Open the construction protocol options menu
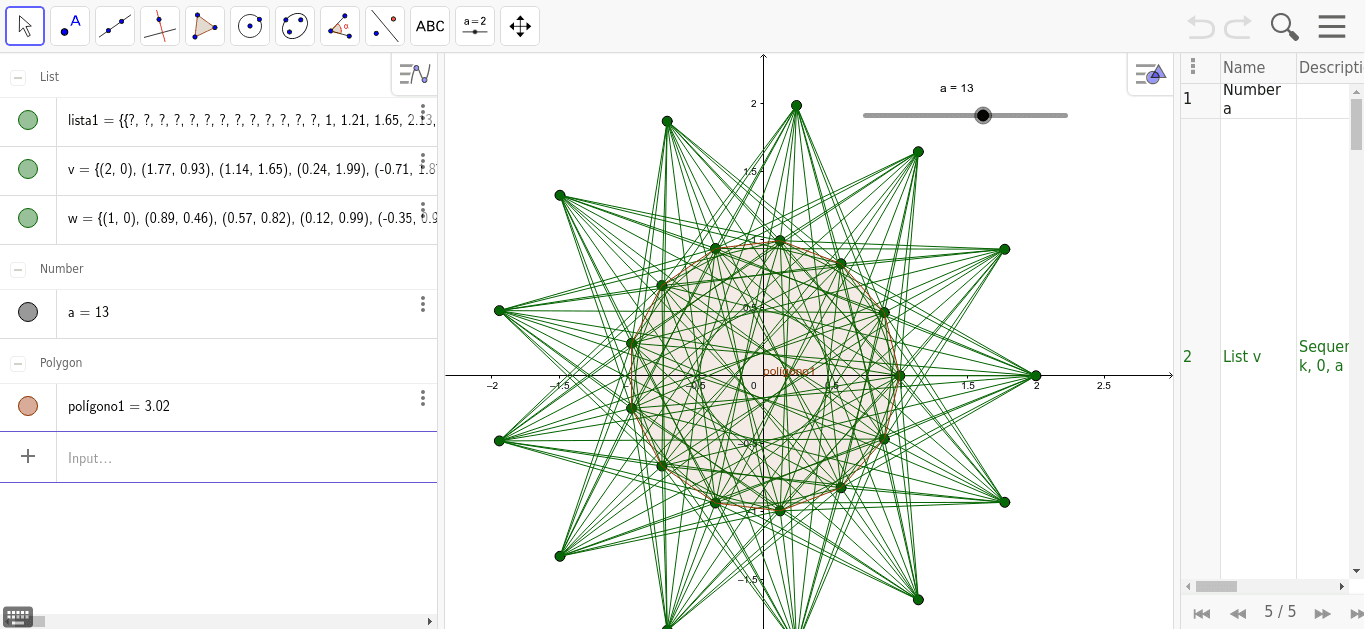The image size is (1366, 631). click(x=1192, y=67)
